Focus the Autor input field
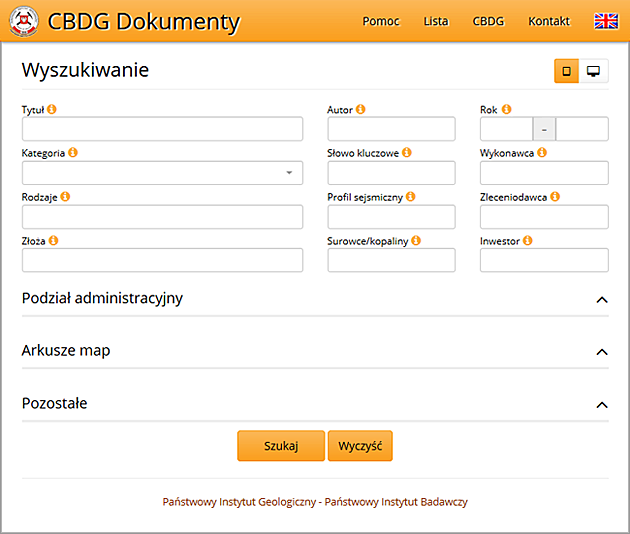This screenshot has height=534, width=630. click(x=391, y=129)
